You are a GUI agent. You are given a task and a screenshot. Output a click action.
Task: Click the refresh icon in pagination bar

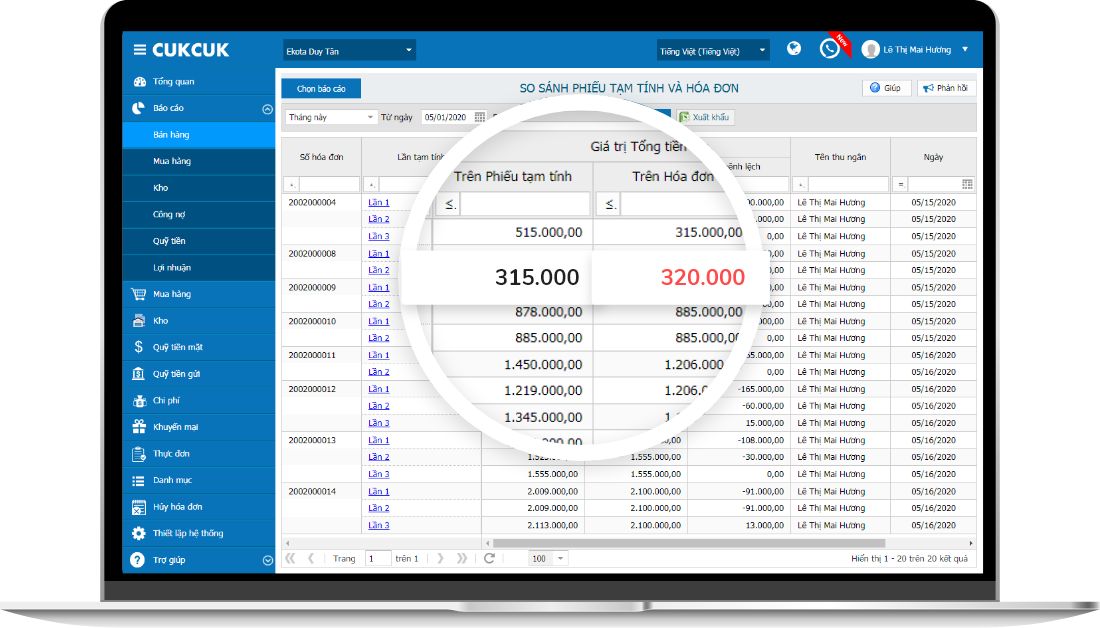(x=489, y=559)
